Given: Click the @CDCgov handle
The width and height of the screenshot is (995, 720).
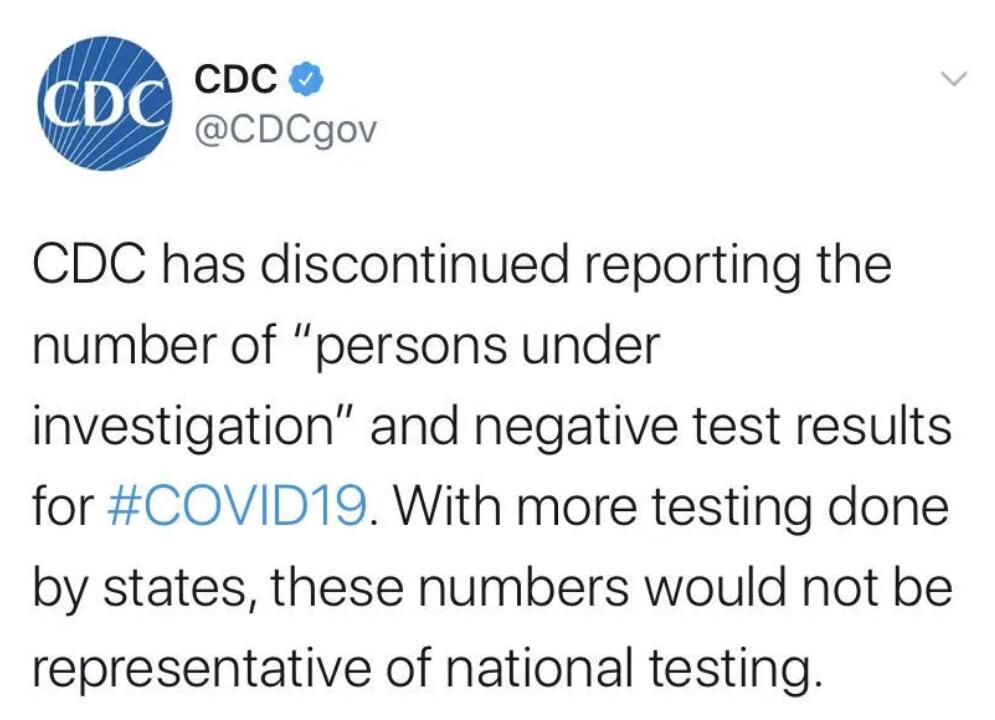Looking at the screenshot, I should point(284,129).
